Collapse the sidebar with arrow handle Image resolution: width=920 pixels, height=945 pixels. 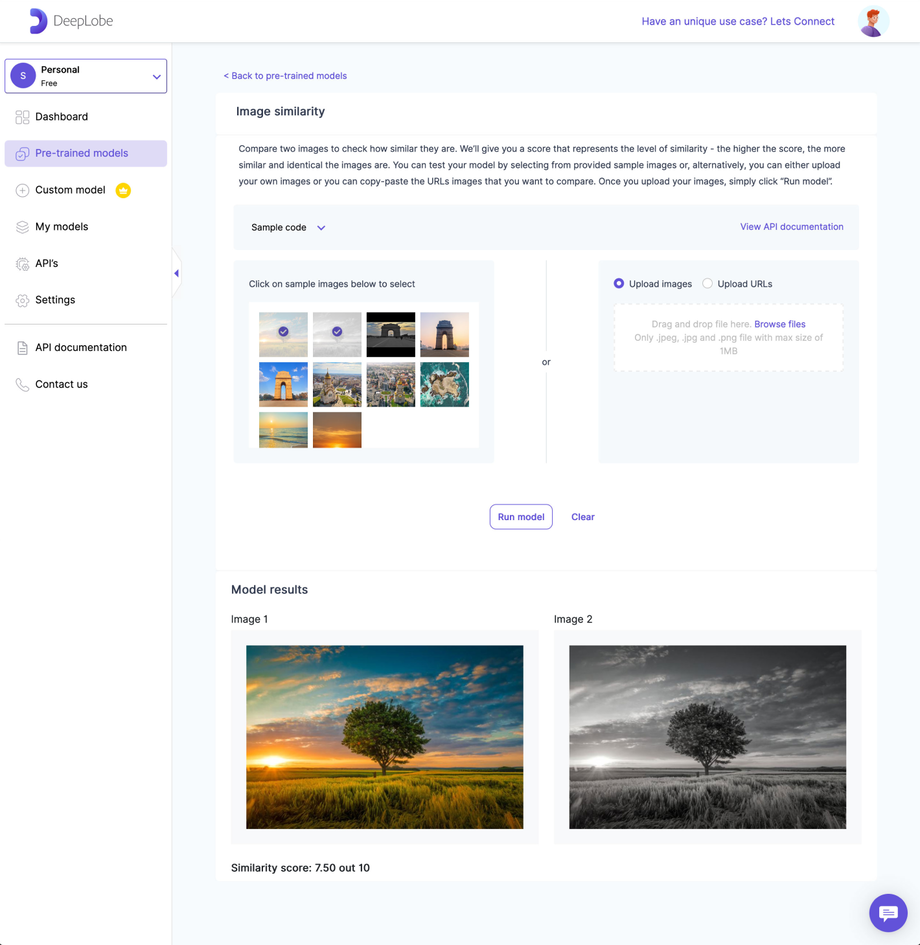pyautogui.click(x=176, y=273)
